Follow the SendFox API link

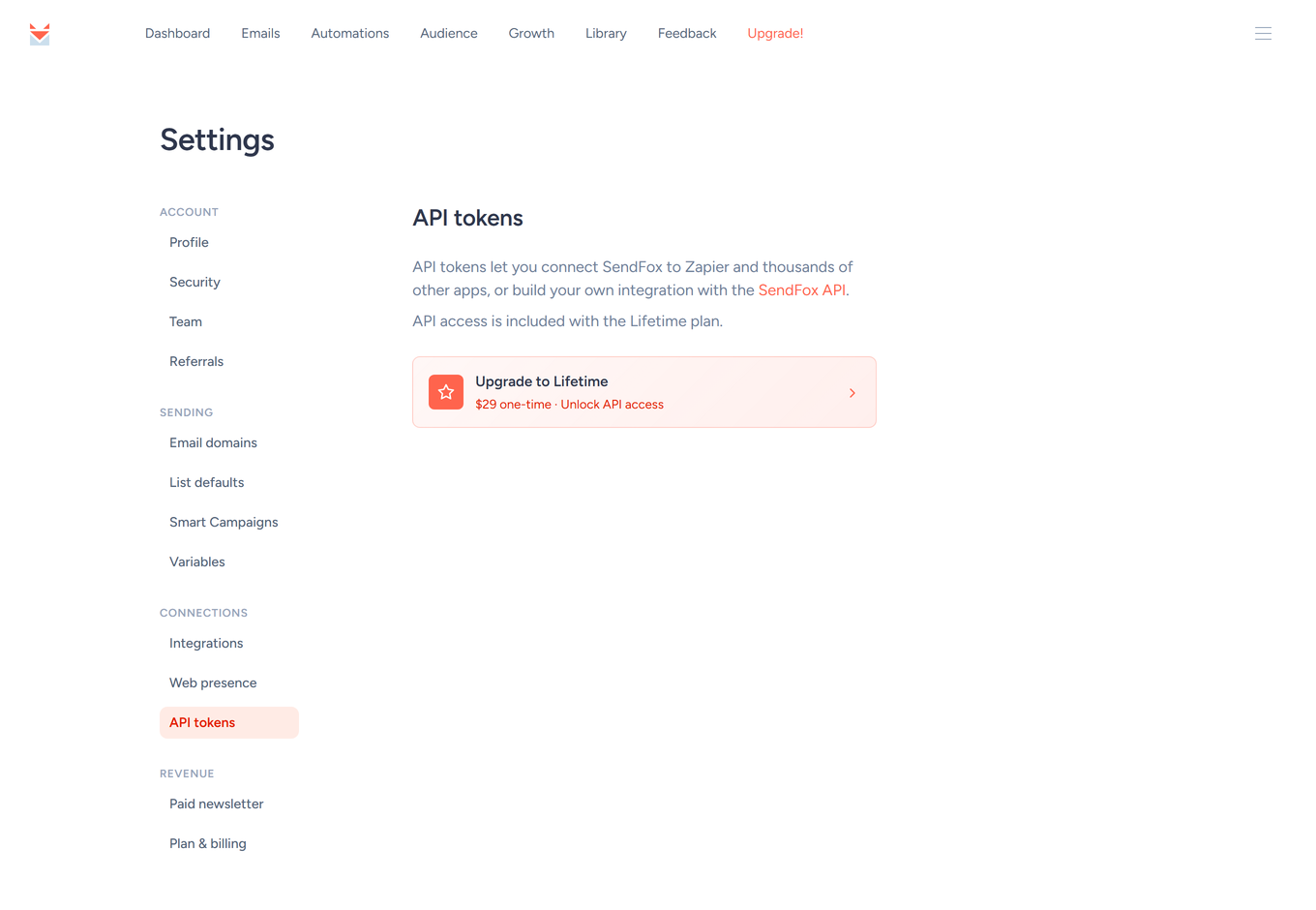[x=802, y=290]
